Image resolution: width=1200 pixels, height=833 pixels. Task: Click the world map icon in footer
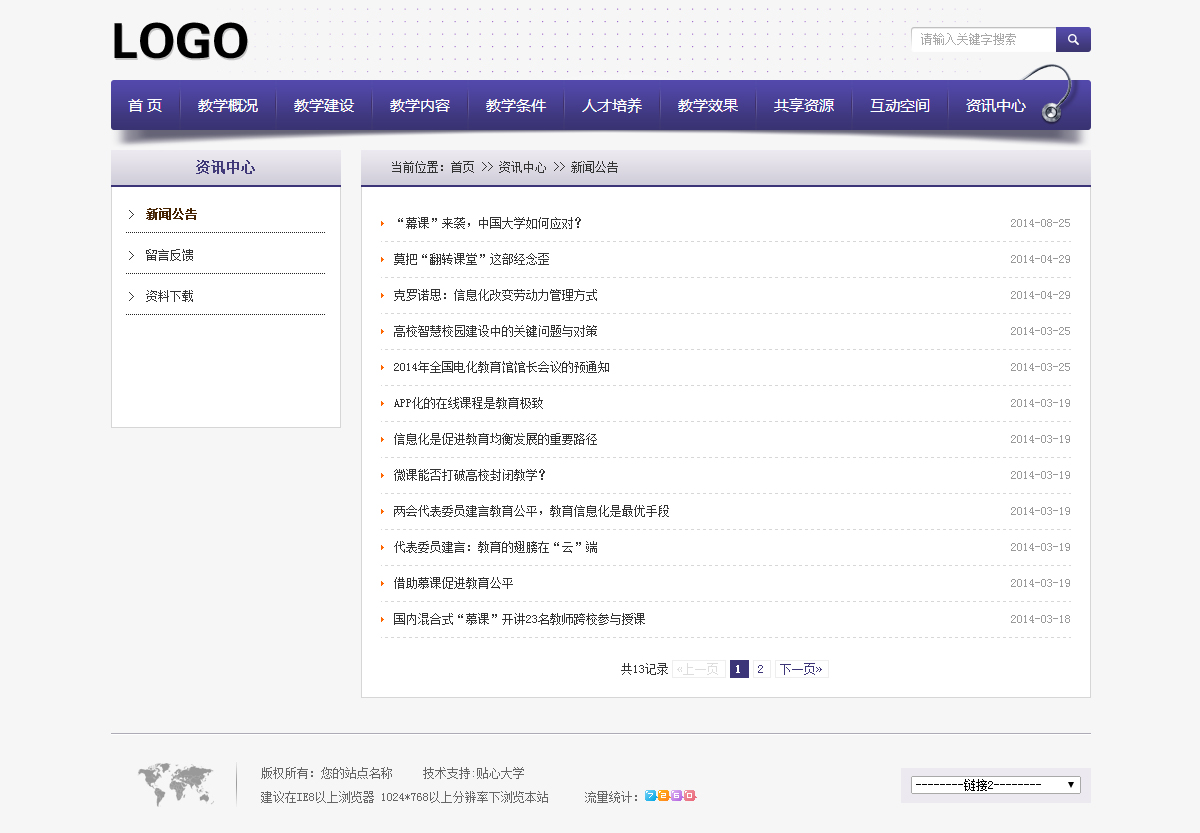point(175,783)
